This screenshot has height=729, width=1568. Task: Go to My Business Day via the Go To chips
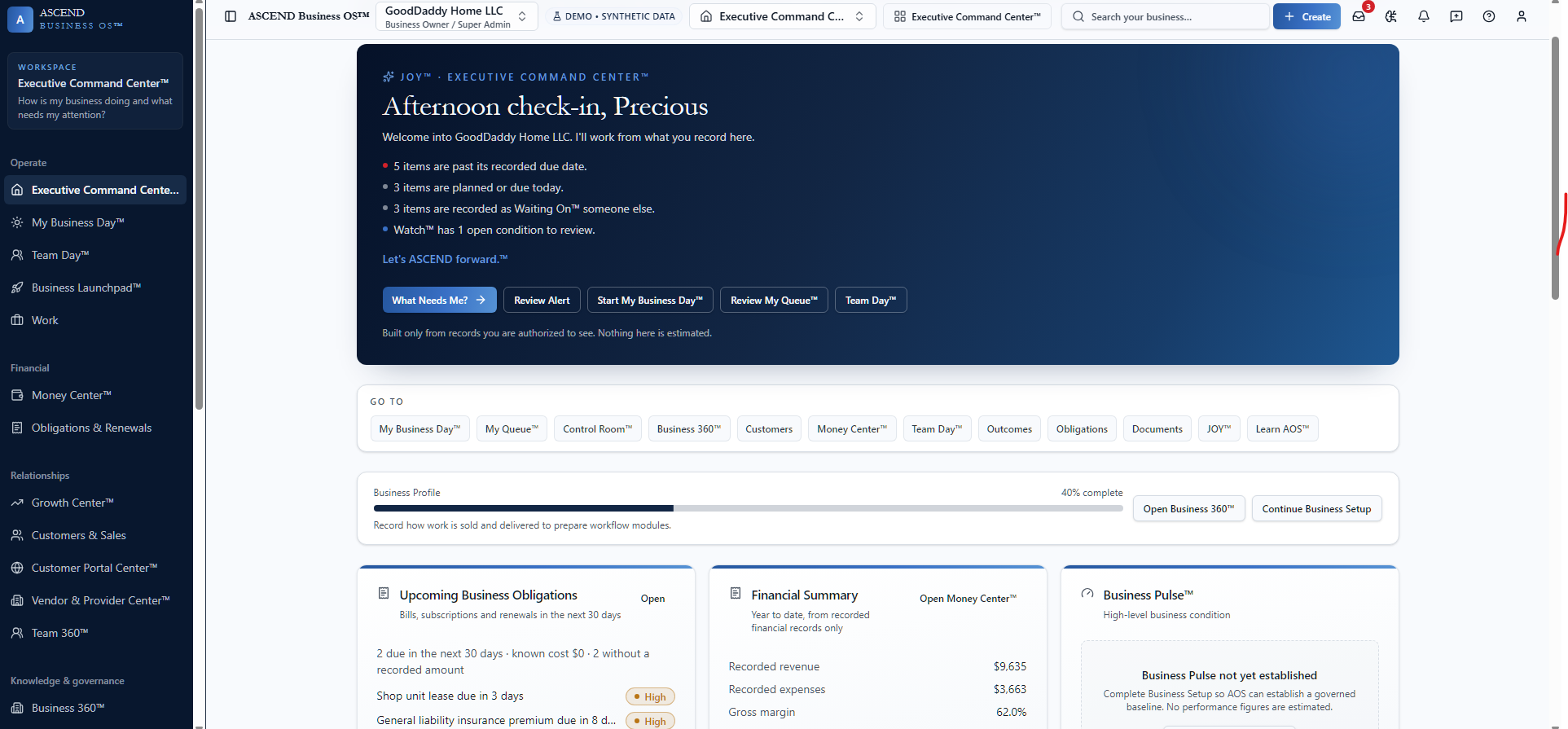pos(419,428)
